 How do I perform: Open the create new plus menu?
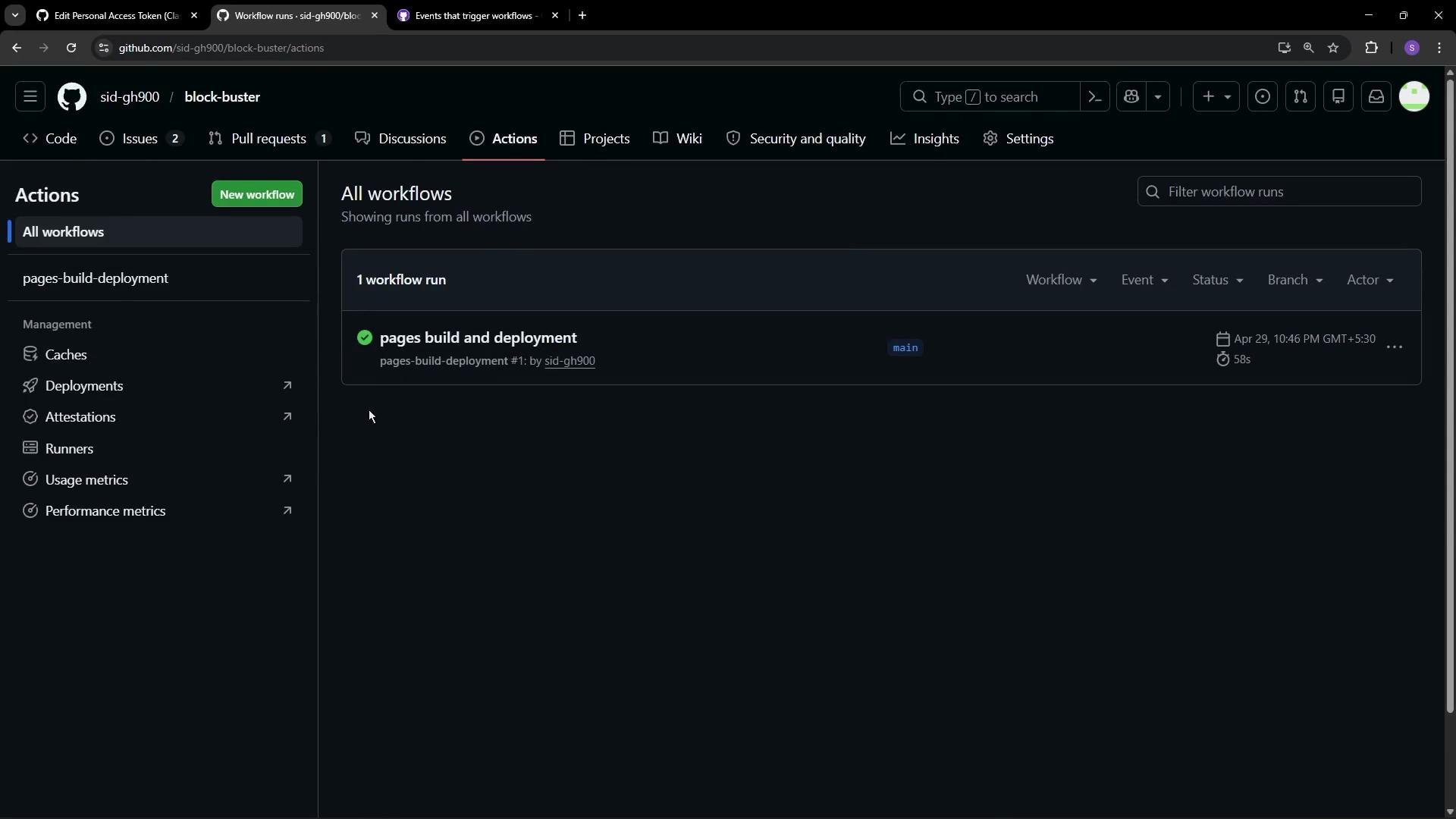click(x=1216, y=97)
